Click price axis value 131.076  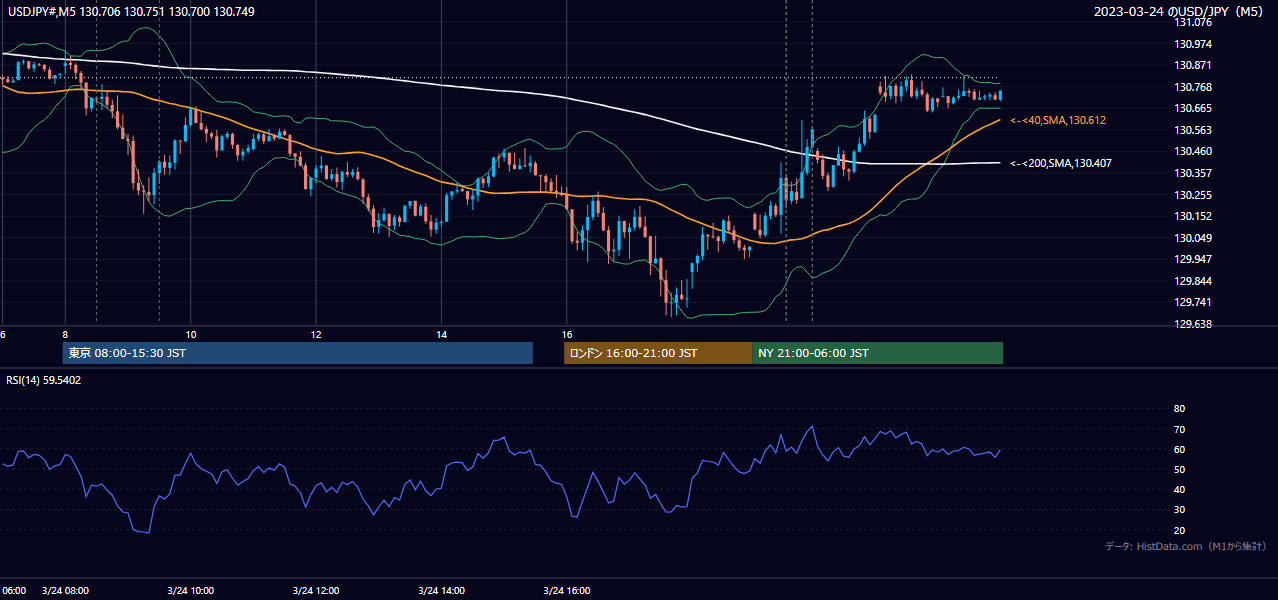pyautogui.click(x=1192, y=23)
